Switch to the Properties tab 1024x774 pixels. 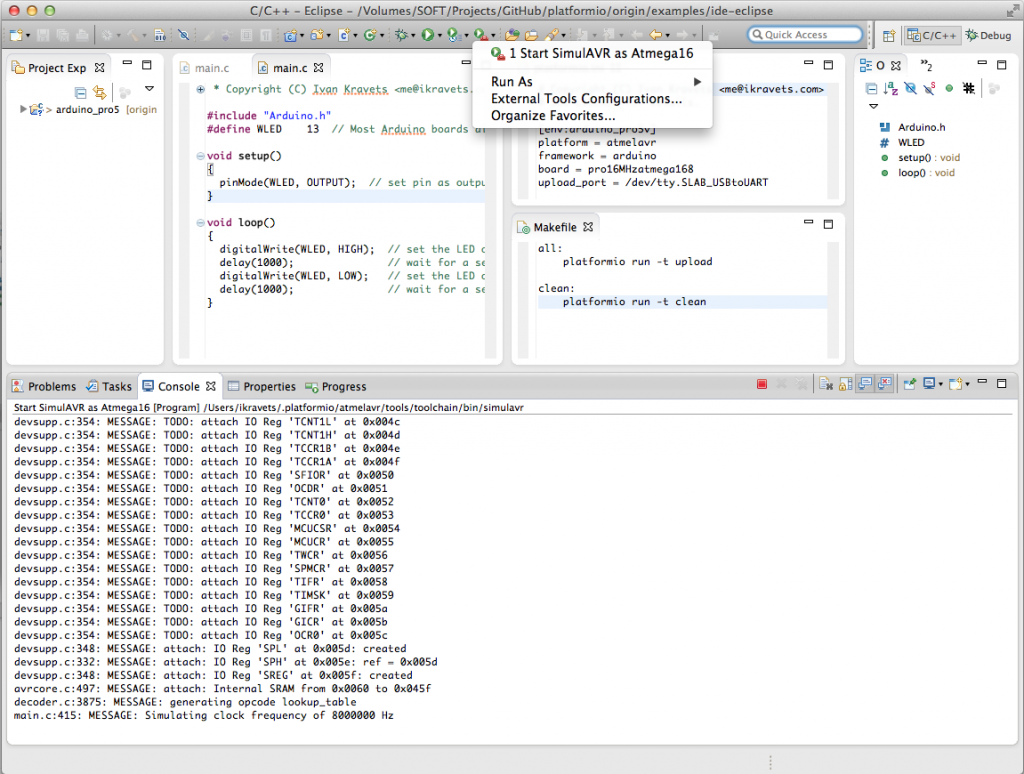point(262,387)
